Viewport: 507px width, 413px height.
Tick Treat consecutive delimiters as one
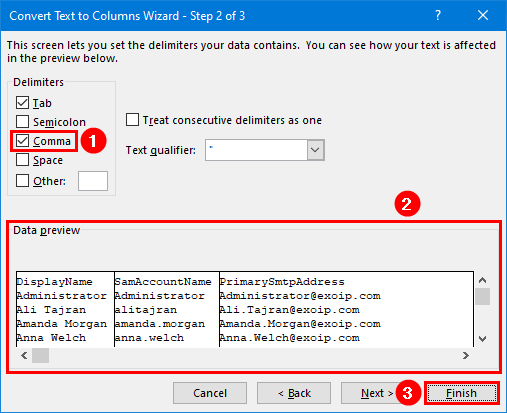[132, 120]
